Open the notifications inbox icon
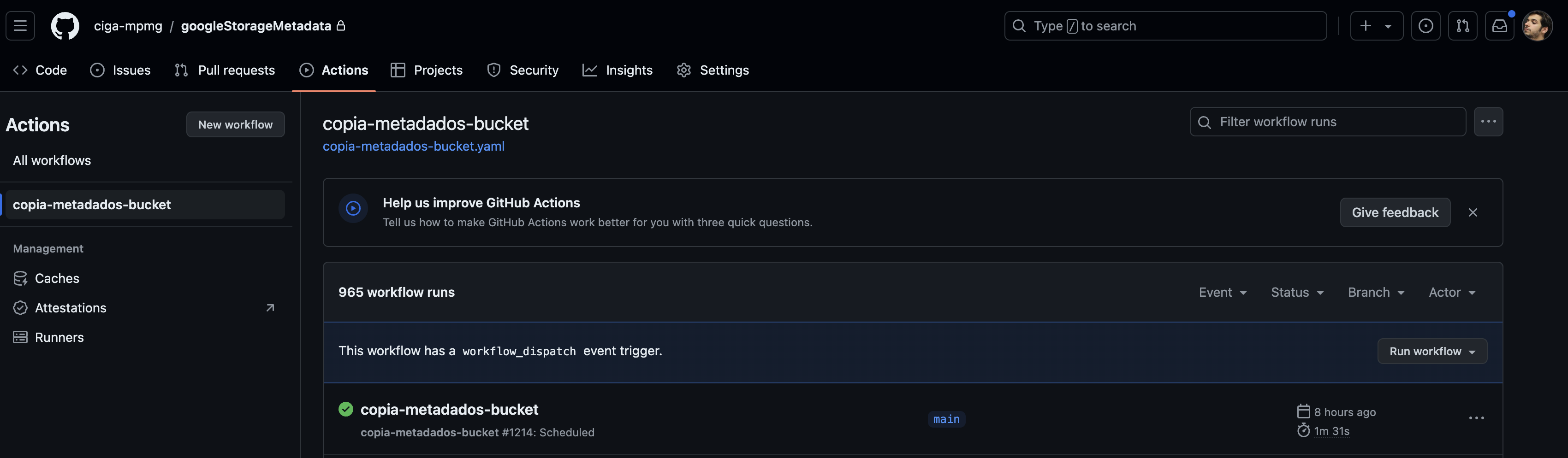Screen dimensions: 1568x458 pyautogui.click(x=1499, y=25)
